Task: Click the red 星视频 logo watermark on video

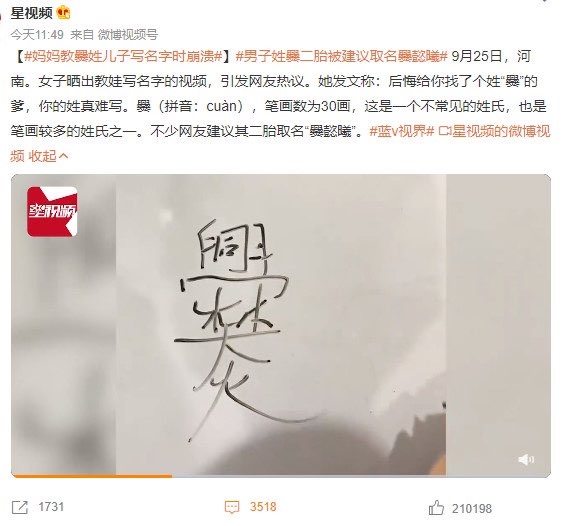Action: pyautogui.click(x=52, y=212)
